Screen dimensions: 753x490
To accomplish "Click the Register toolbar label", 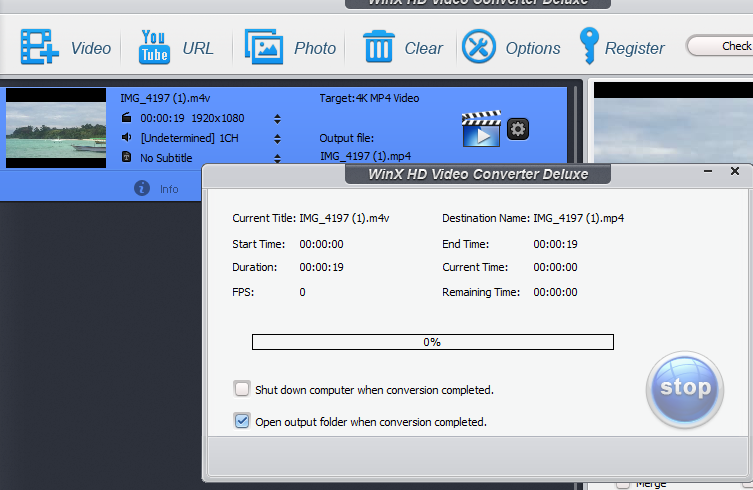I will click(634, 48).
